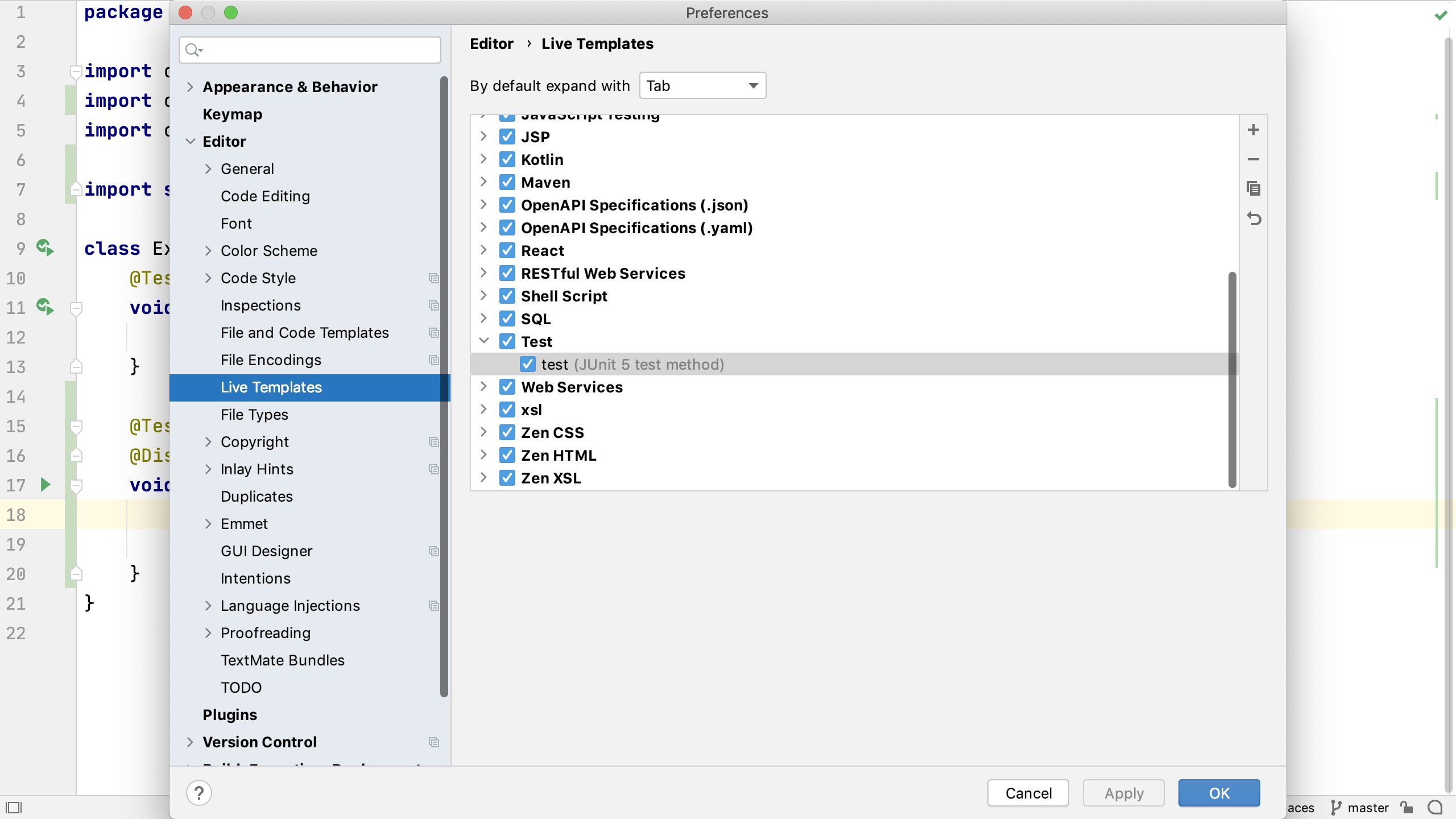Screen dimensions: 1456x819
Task: Click the git branch master icon in status bar
Action: point(1337,808)
